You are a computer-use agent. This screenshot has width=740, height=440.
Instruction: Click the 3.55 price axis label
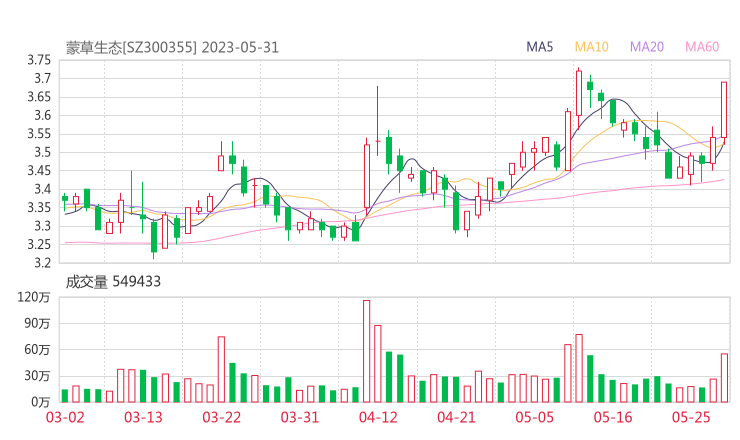pyautogui.click(x=39, y=134)
